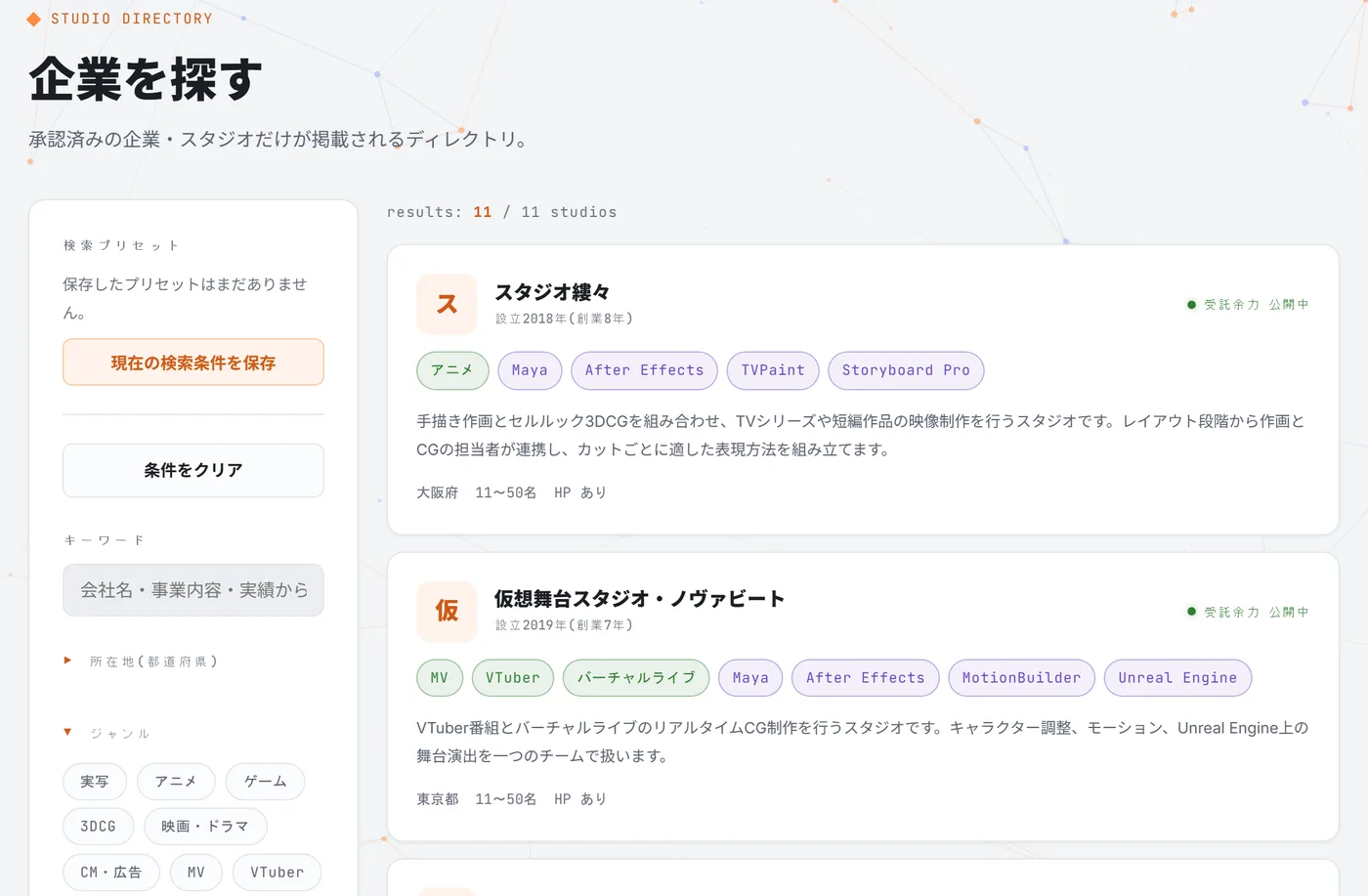Focus the keyword search field
This screenshot has width=1368, height=896.
tap(193, 590)
